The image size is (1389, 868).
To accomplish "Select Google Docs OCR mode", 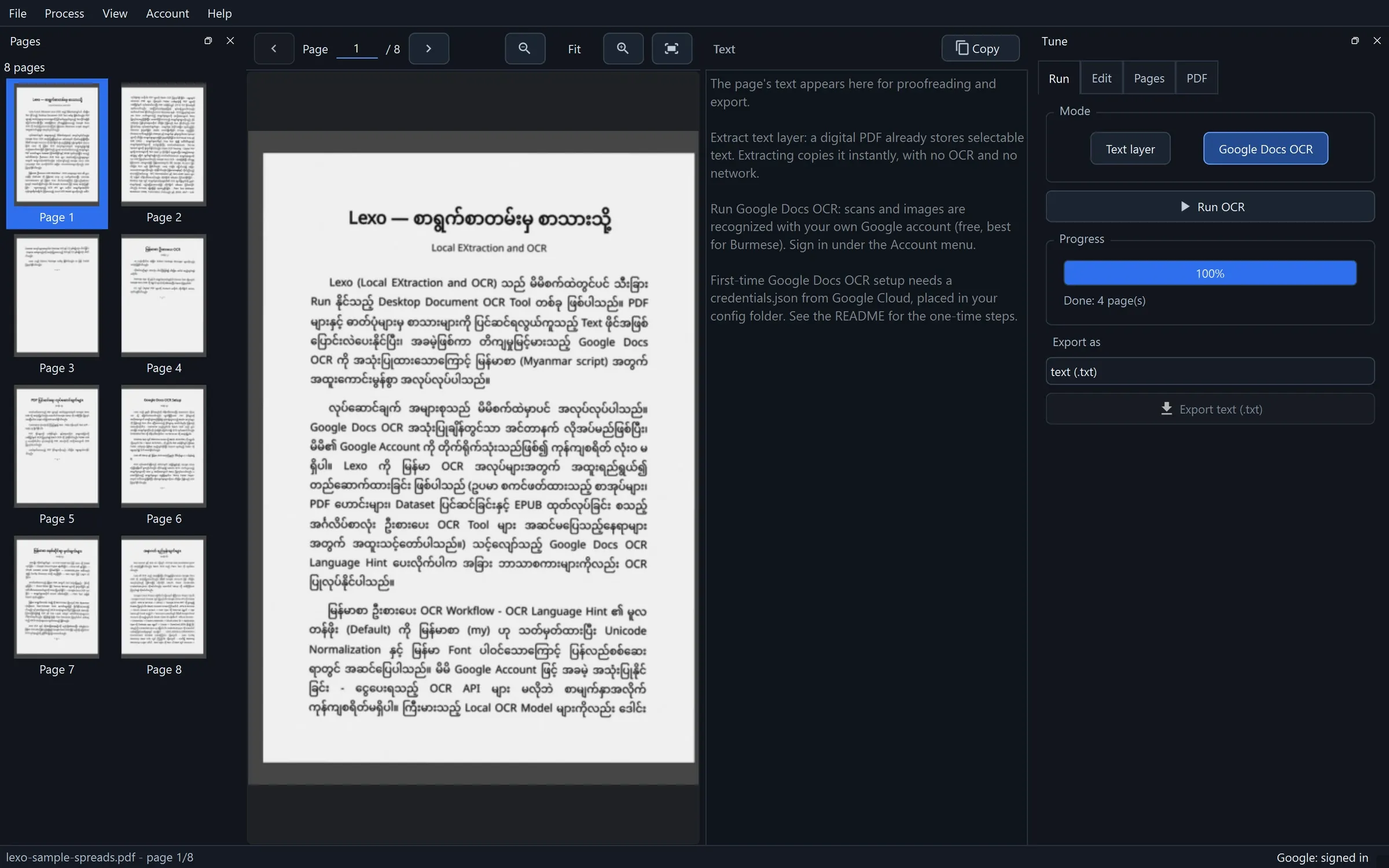I will click(1265, 149).
